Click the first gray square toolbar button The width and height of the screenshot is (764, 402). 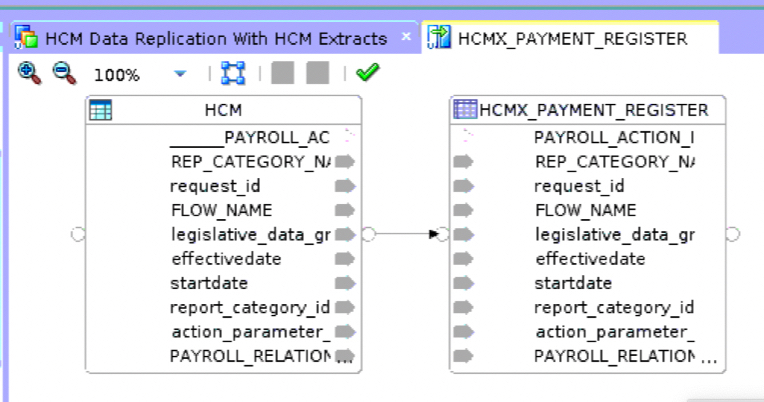283,73
